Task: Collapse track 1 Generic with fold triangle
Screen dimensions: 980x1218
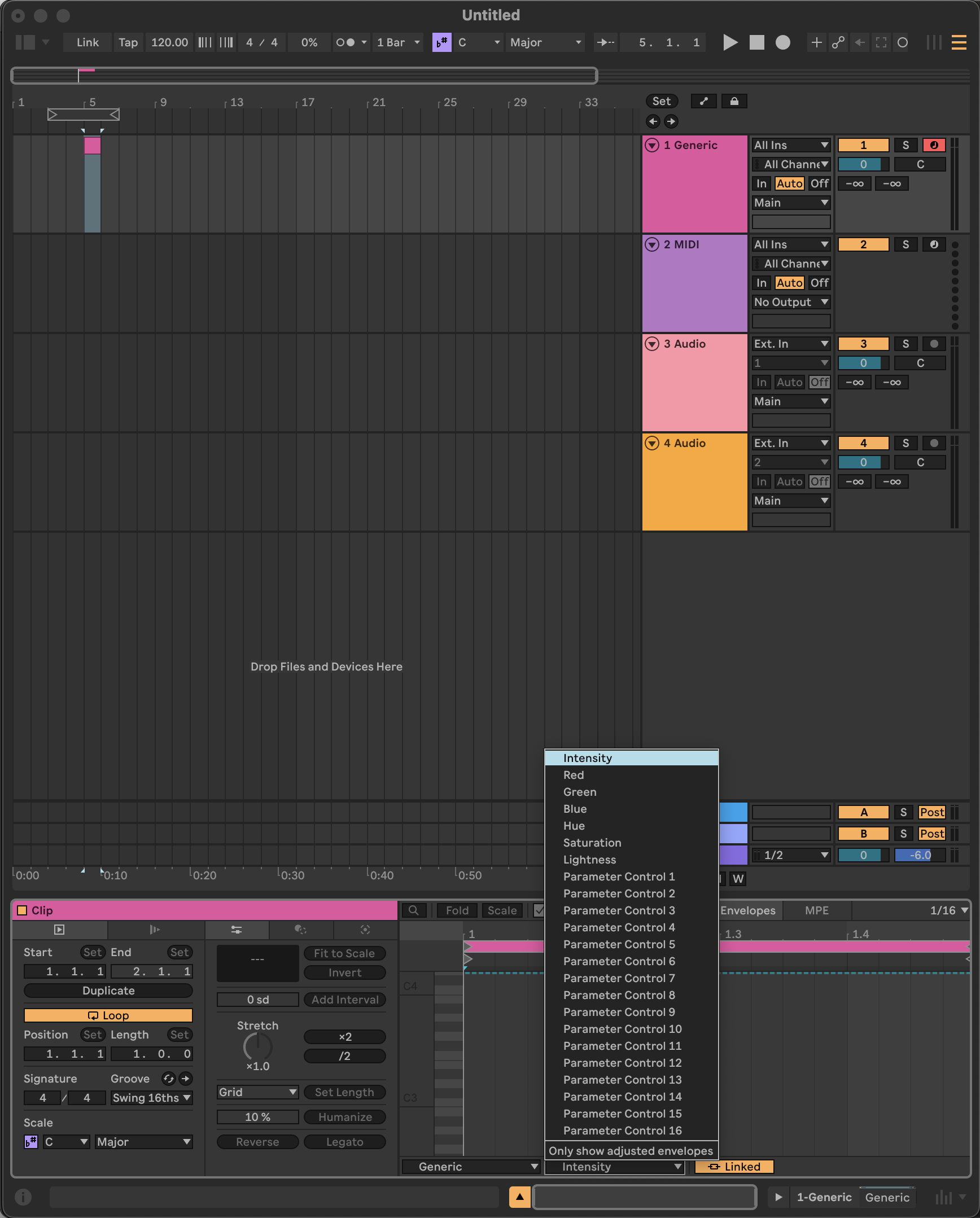Action: point(651,145)
